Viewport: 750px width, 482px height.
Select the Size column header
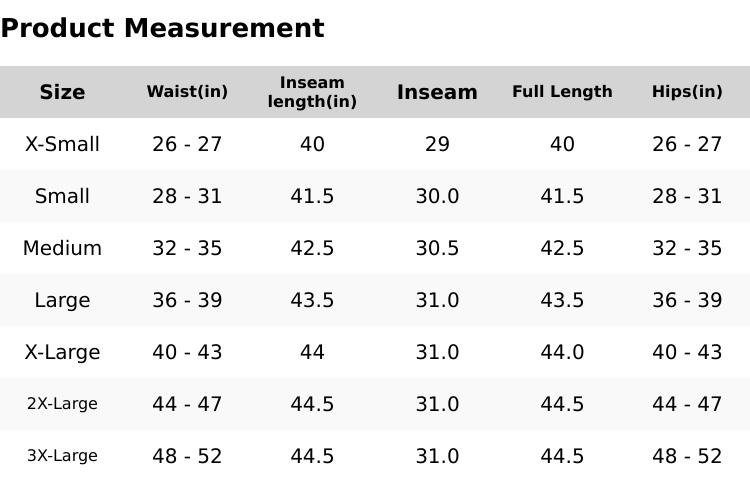tap(62, 92)
